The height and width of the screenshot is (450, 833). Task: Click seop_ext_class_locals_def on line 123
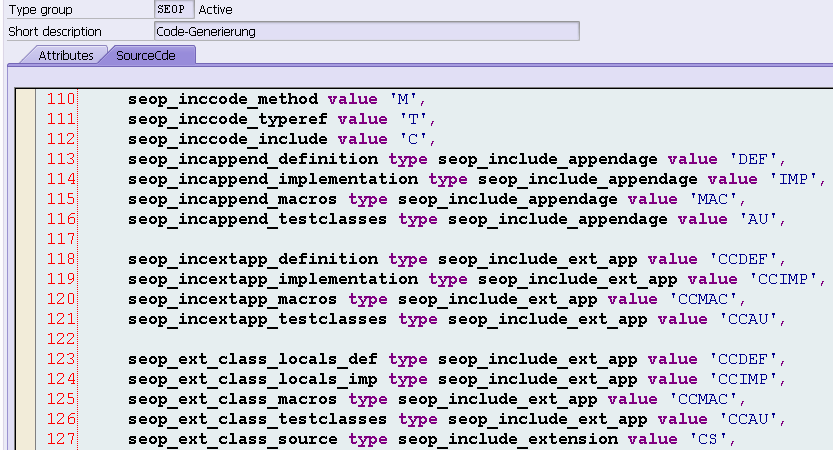pyautogui.click(x=253, y=360)
